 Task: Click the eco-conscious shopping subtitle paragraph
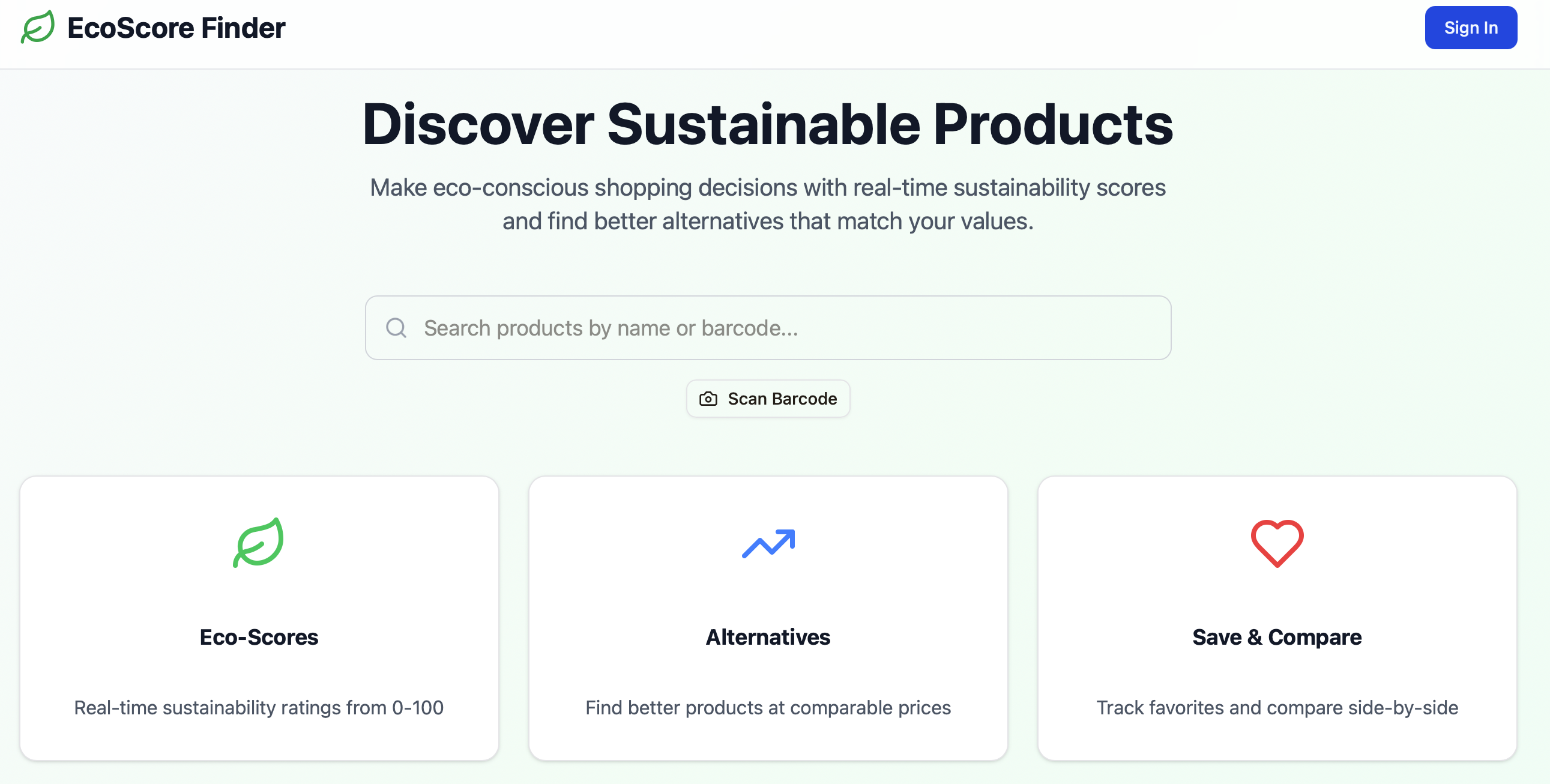coord(768,188)
